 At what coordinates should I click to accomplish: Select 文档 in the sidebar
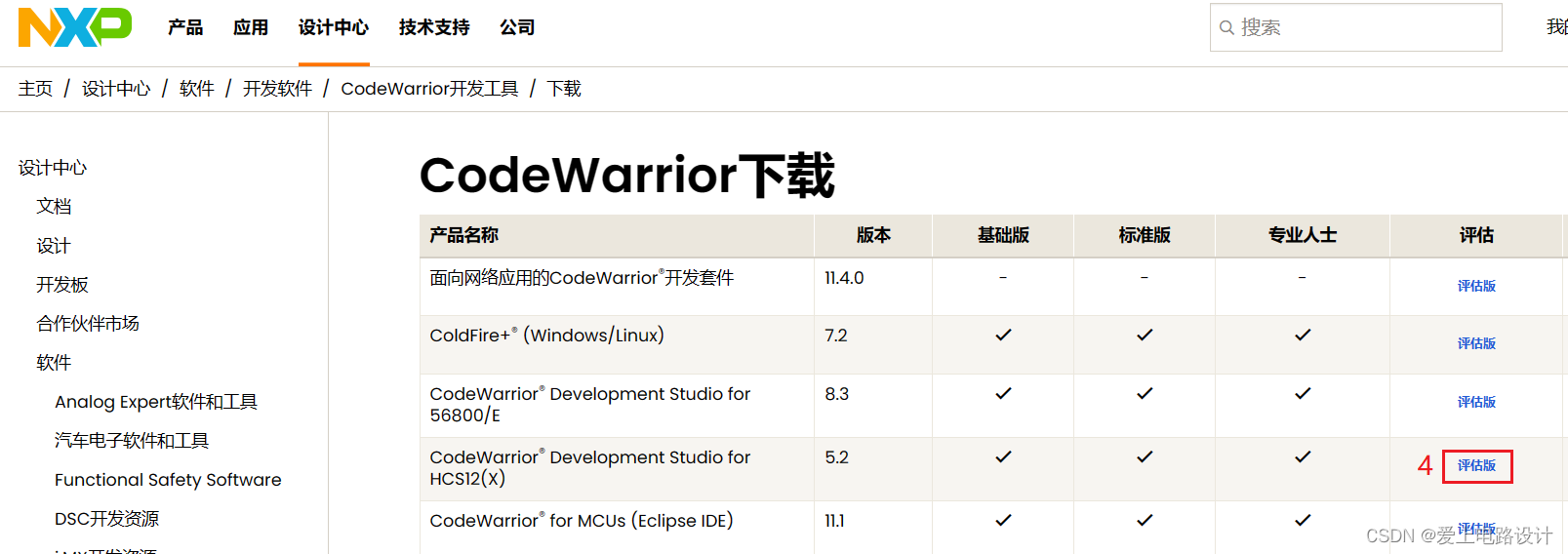[x=54, y=207]
